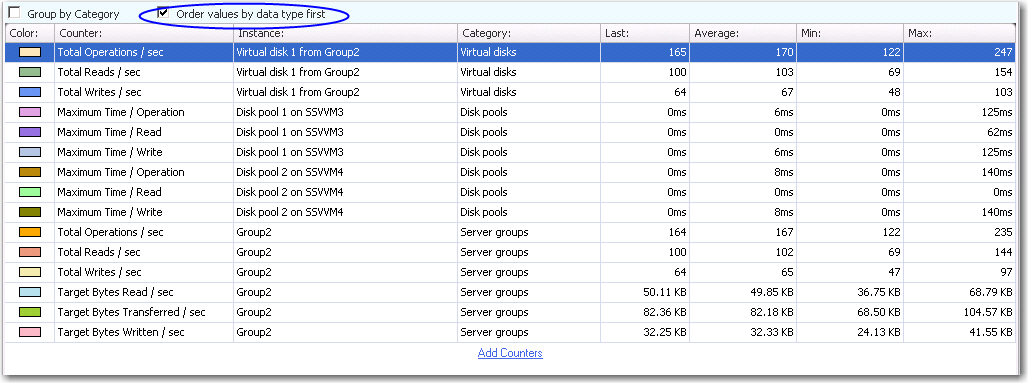The width and height of the screenshot is (1028, 383).
Task: Click the 235 Max value for Group2
Action: pos(1003,232)
